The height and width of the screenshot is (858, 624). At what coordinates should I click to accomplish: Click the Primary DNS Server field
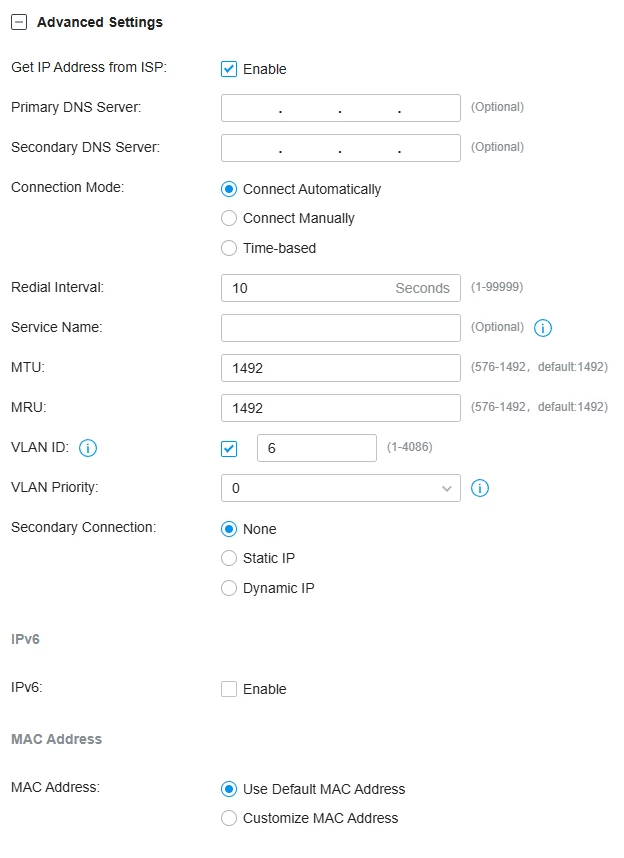pyautogui.click(x=340, y=108)
